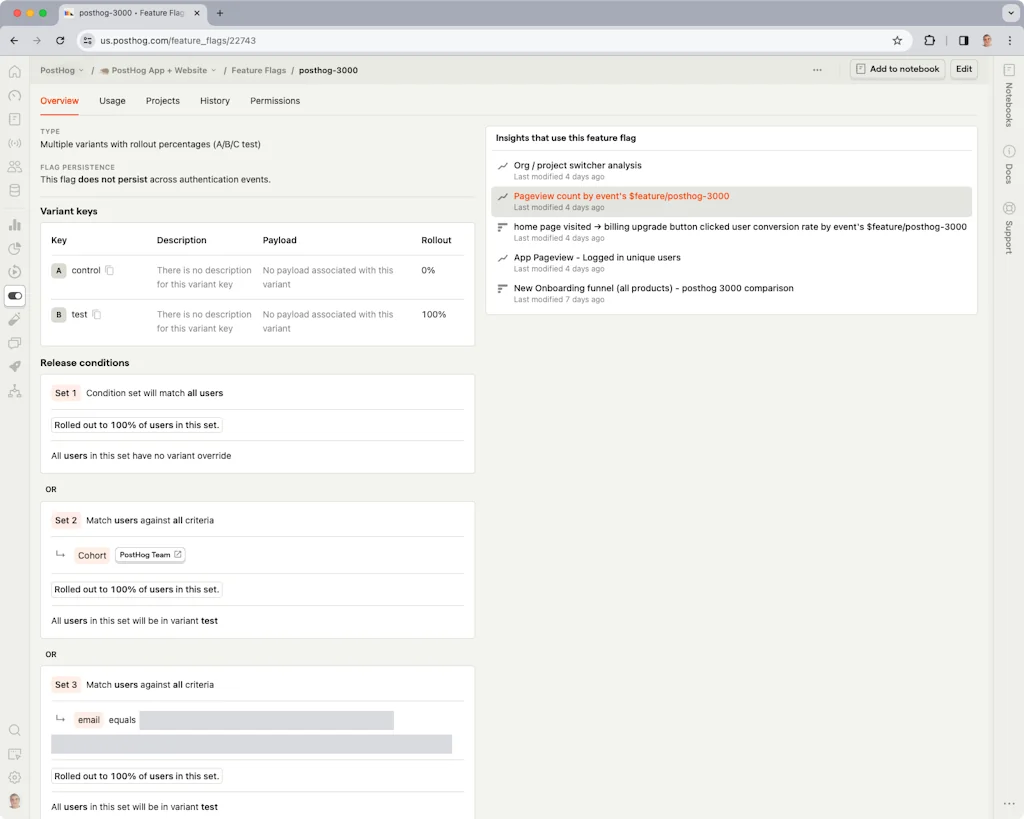The height and width of the screenshot is (819, 1024).
Task: Open Surveys via the chat bubbles icon
Action: 15,343
